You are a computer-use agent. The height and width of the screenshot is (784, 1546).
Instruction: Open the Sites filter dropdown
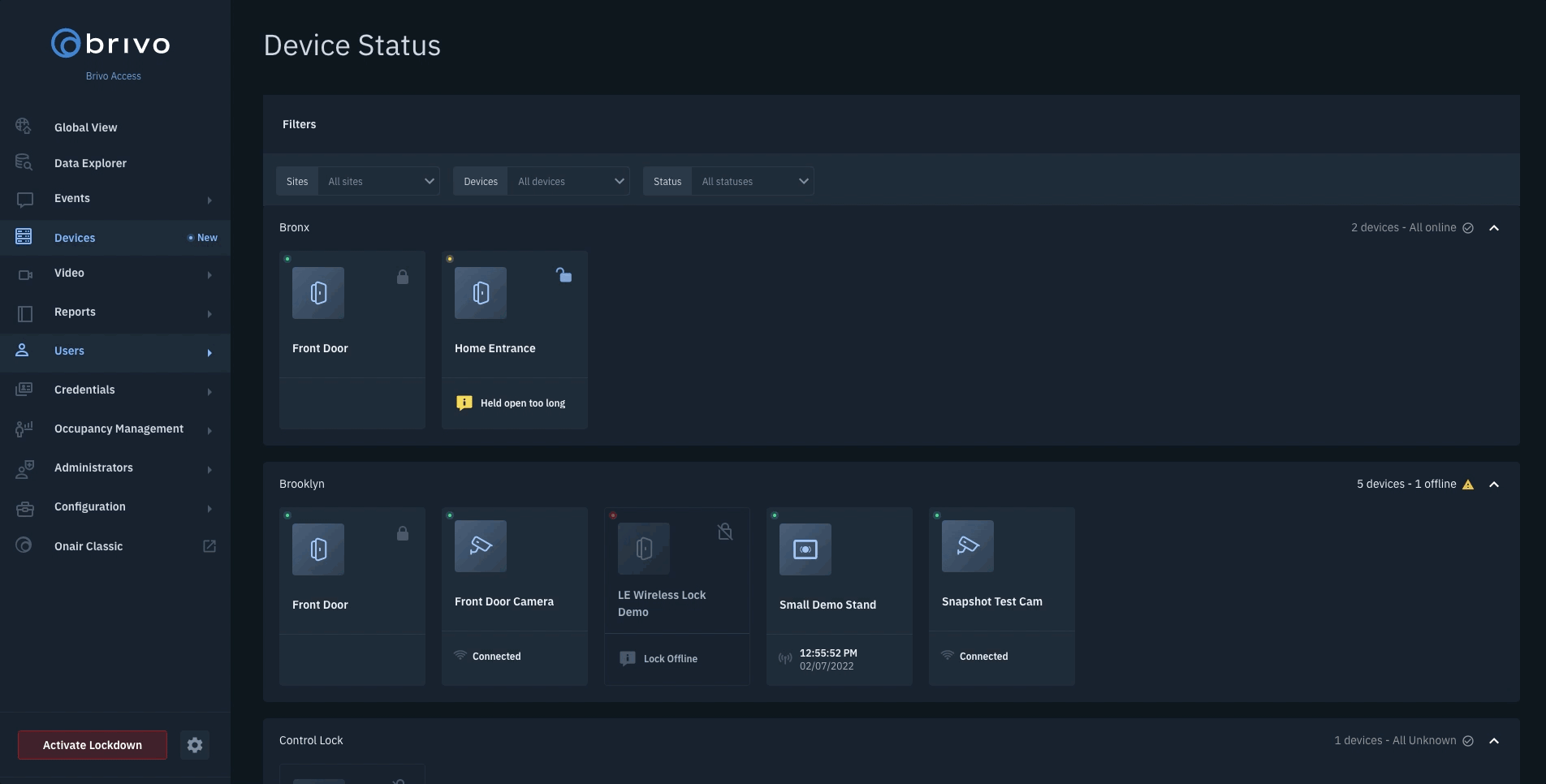[358, 181]
